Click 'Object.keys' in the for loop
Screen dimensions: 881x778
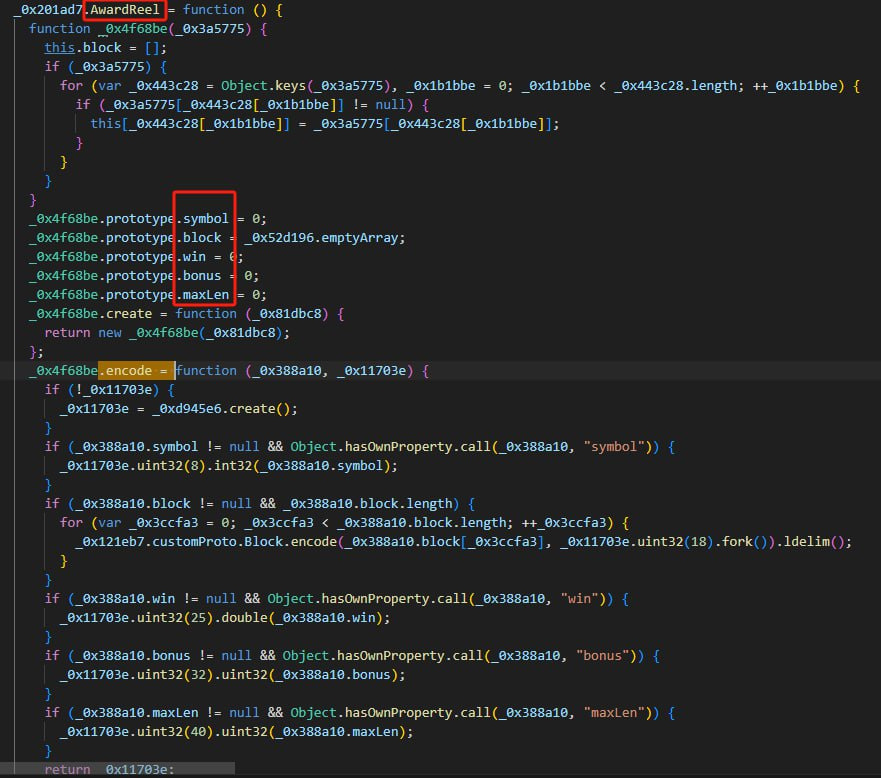(264, 85)
